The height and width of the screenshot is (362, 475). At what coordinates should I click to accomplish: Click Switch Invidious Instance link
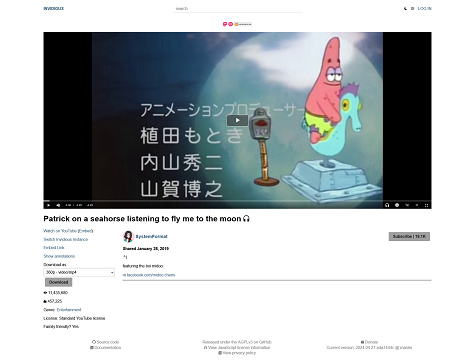click(66, 239)
